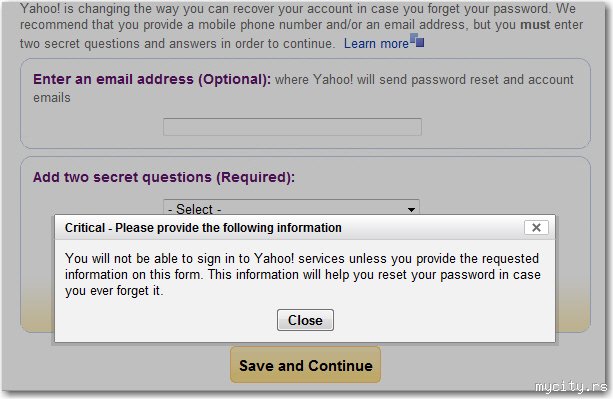The width and height of the screenshot is (613, 399).
Task: Click the password reset emails description text
Action: click(x=303, y=88)
